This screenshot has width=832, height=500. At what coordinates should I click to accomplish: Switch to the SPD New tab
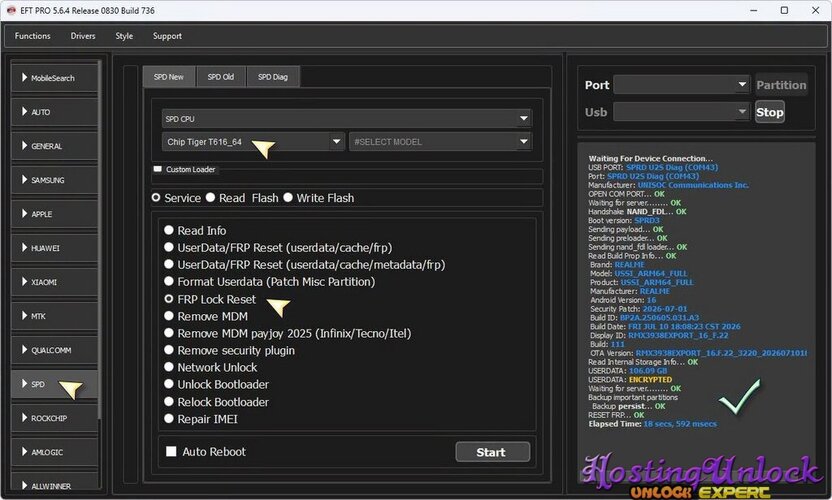169,77
